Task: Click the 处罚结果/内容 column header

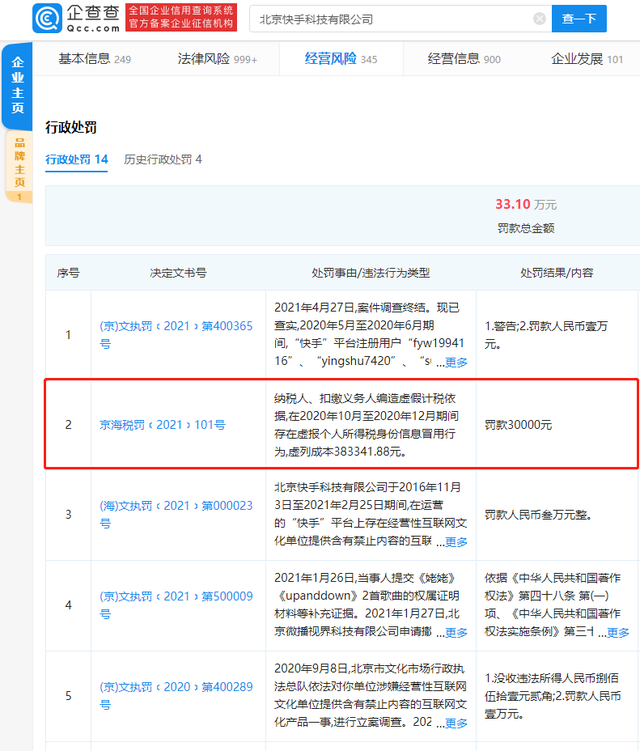Action: pos(557,273)
